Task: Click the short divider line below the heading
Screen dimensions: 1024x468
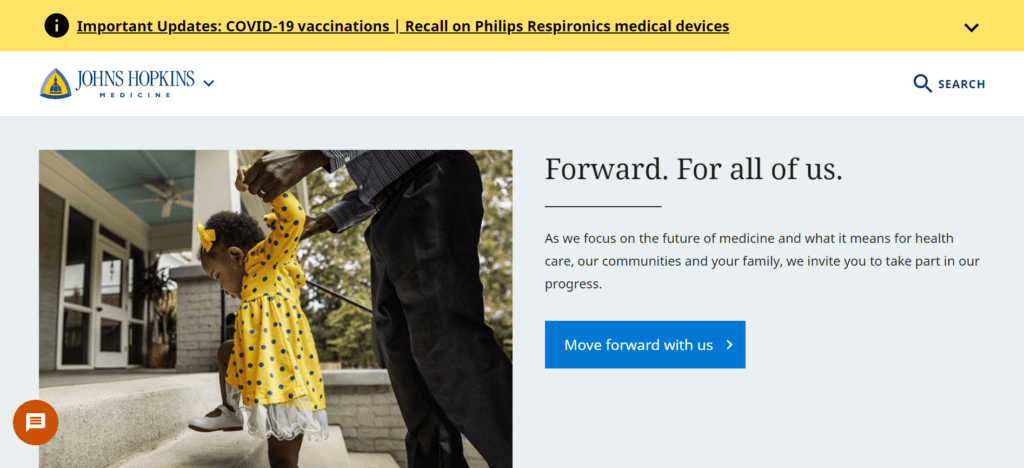Action: click(x=603, y=206)
